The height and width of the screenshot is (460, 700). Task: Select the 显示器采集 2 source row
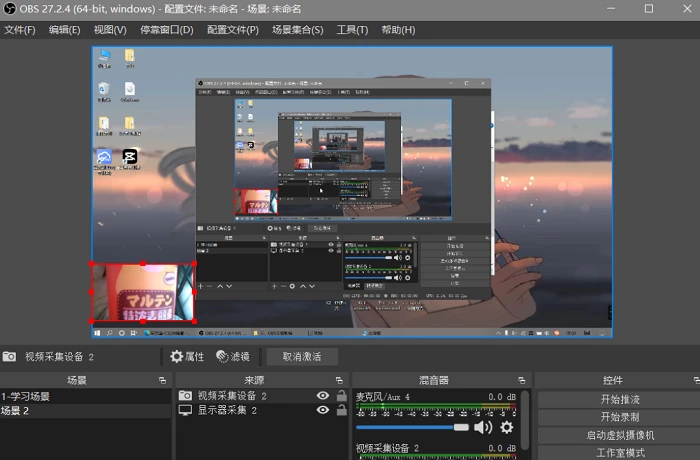pos(261,410)
